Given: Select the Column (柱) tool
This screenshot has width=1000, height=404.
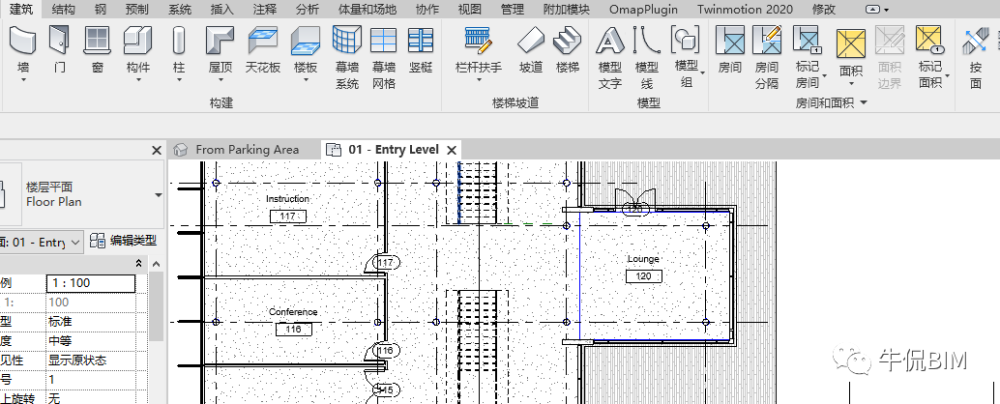Looking at the screenshot, I should [x=179, y=50].
